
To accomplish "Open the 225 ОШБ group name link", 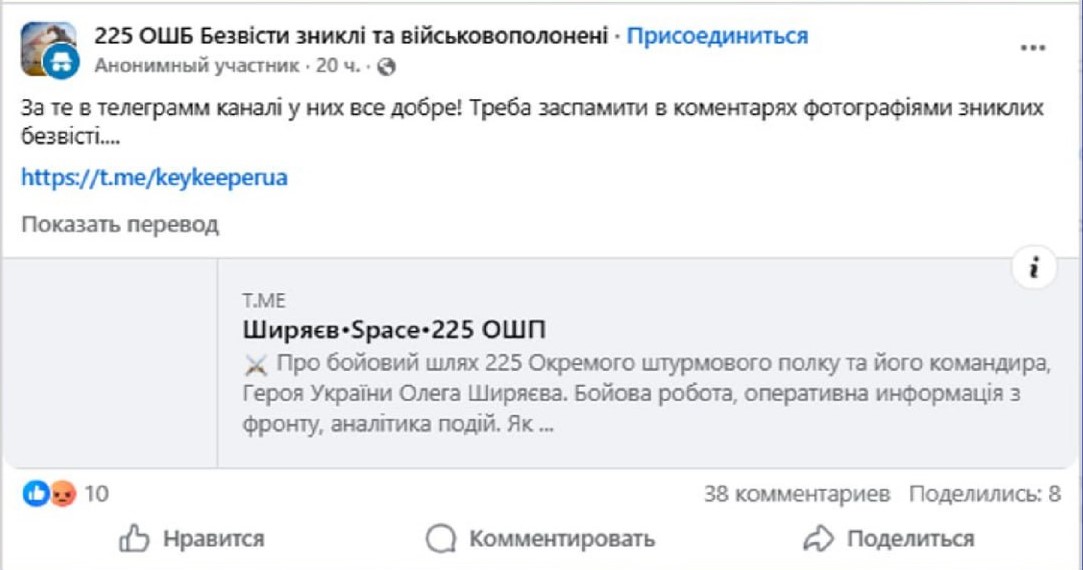I will [x=351, y=37].
